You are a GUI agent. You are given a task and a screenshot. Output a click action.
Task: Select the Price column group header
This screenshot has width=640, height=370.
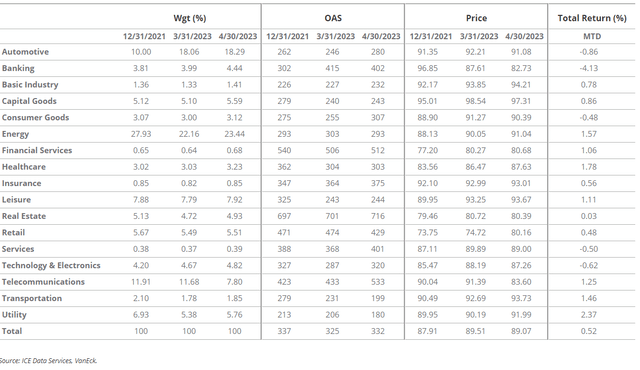point(476,18)
